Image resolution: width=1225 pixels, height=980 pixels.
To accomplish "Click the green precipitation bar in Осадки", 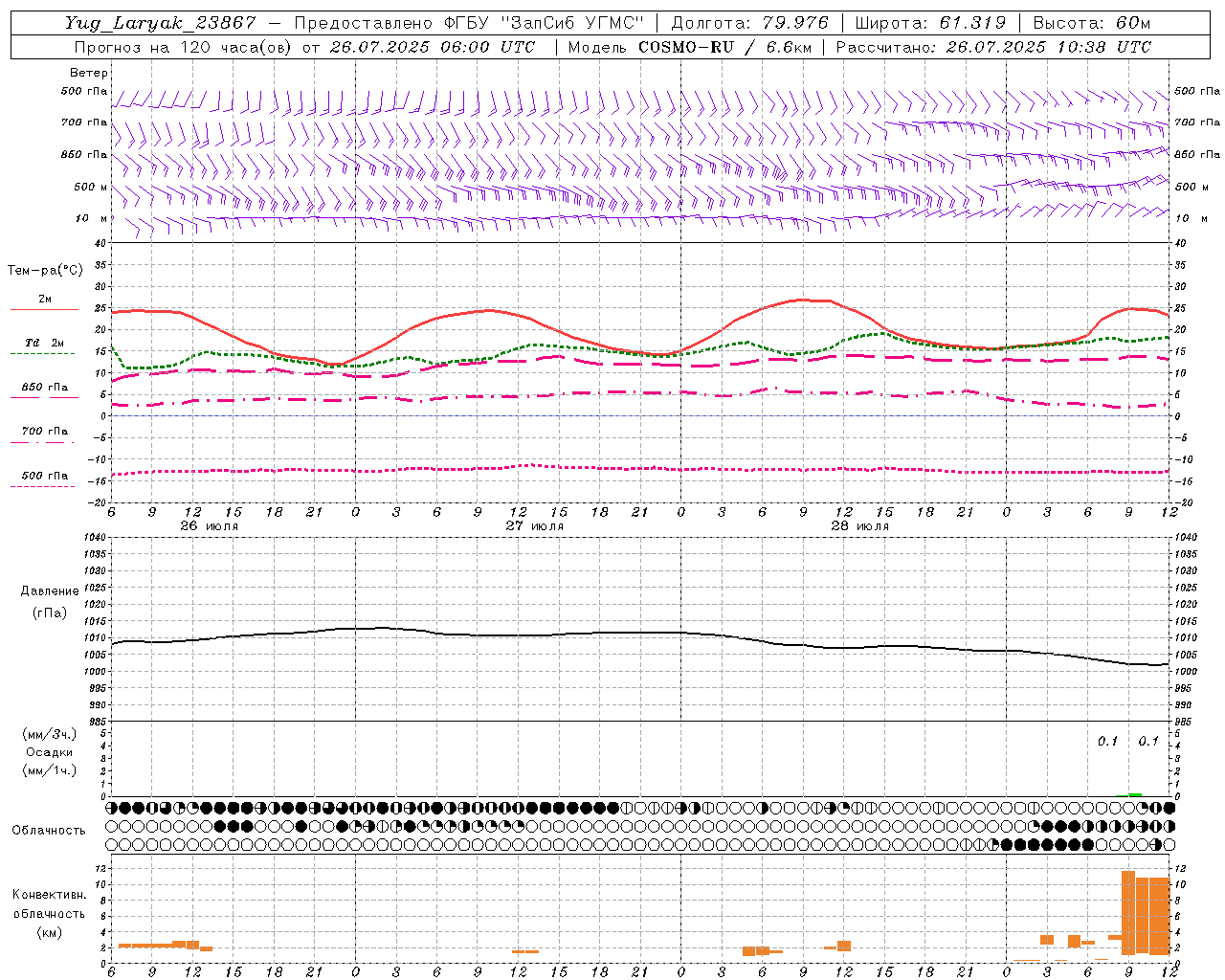I will coord(1135,794).
